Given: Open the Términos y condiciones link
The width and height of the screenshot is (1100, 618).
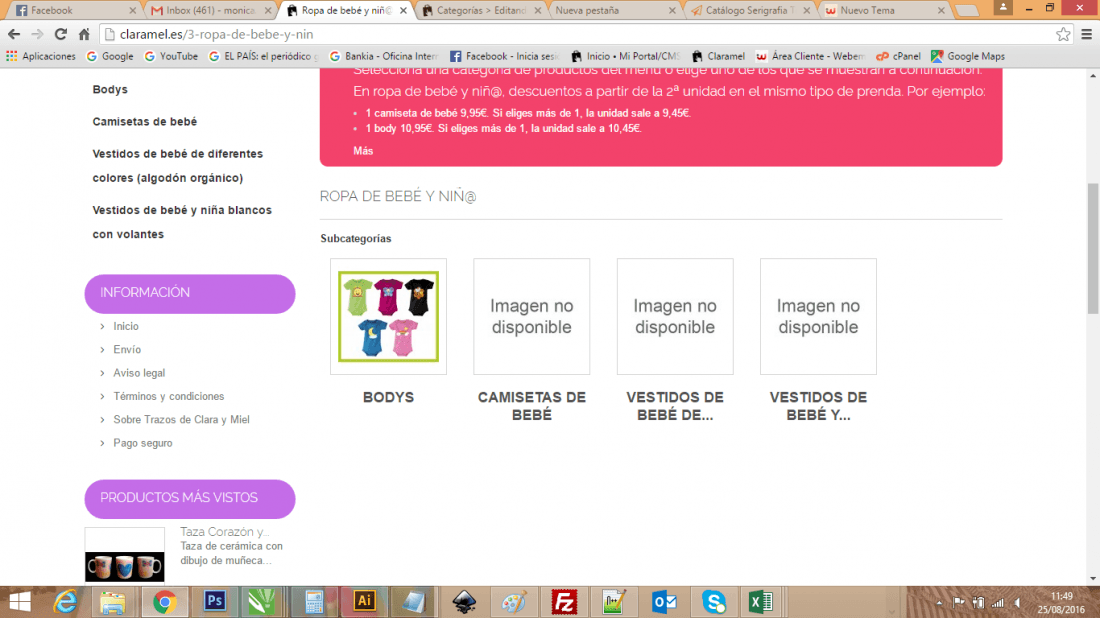Looking at the screenshot, I should [x=169, y=396].
